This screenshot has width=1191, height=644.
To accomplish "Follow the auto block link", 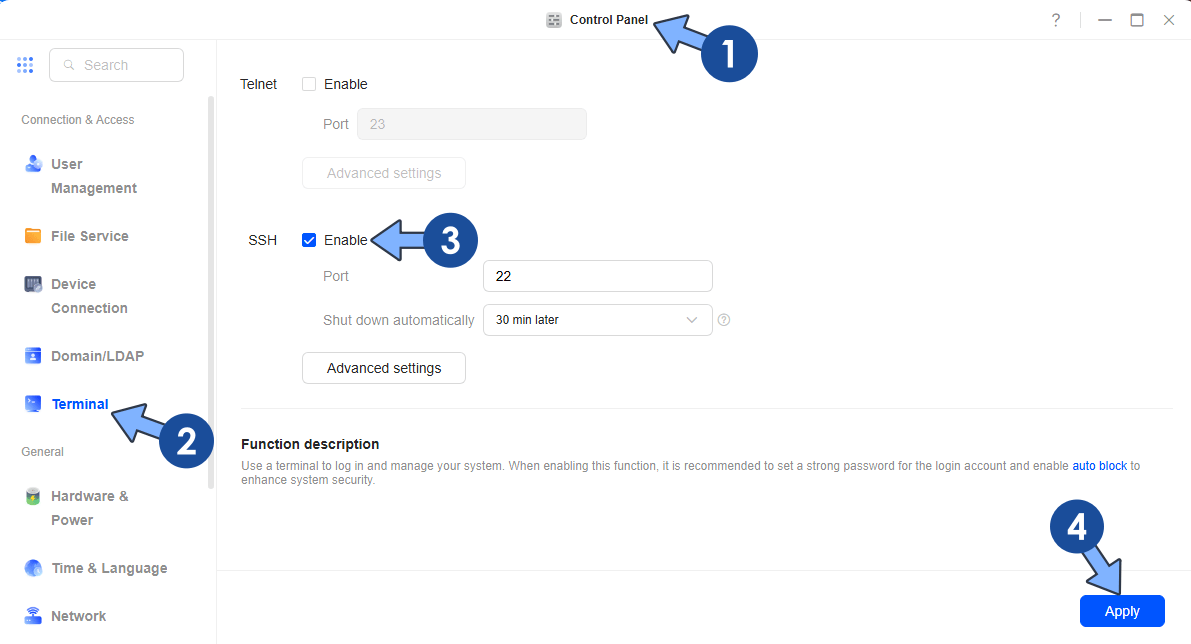I will point(1099,466).
